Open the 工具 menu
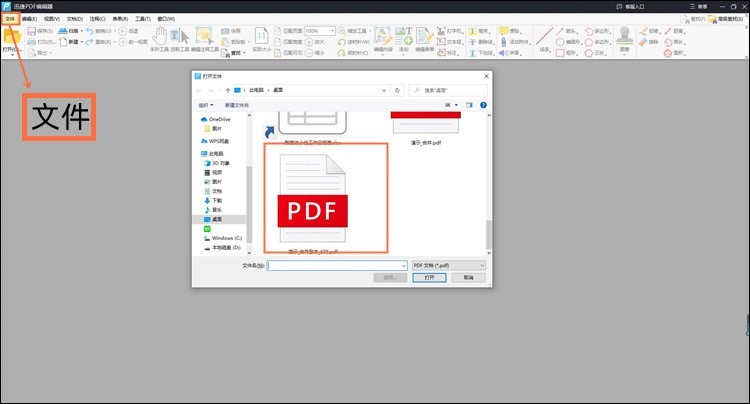 [x=143, y=19]
